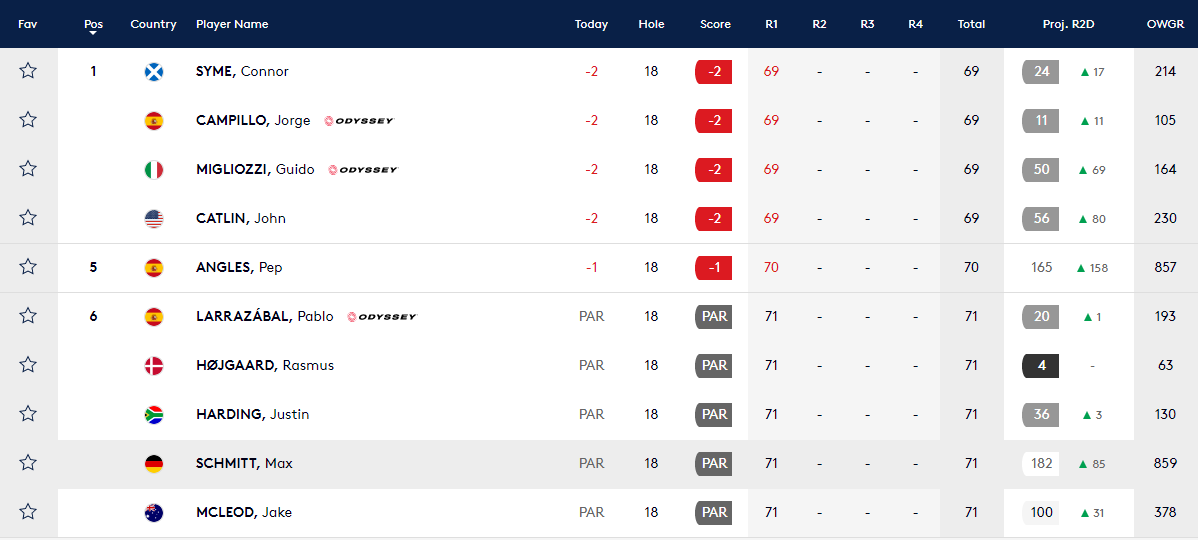Click the Player Name column header
The height and width of the screenshot is (540, 1200).
232,24
